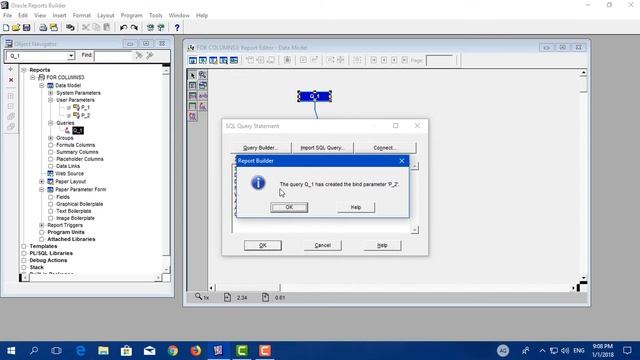Click the Report Editor vertical scrollbar up arrow
Image resolution: width=640 pixels, height=360 pixels.
coord(583,73)
